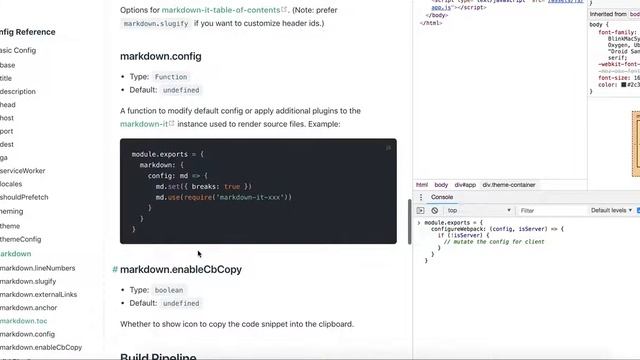Go to markdown.slugify in the sidebar
The height and width of the screenshot is (360, 640).
28,281
